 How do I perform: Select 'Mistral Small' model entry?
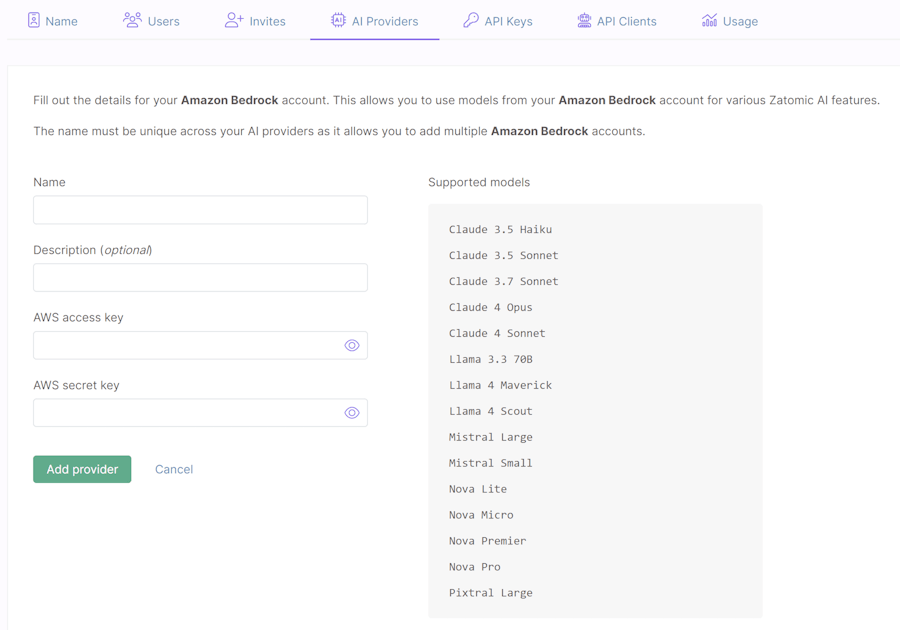491,463
